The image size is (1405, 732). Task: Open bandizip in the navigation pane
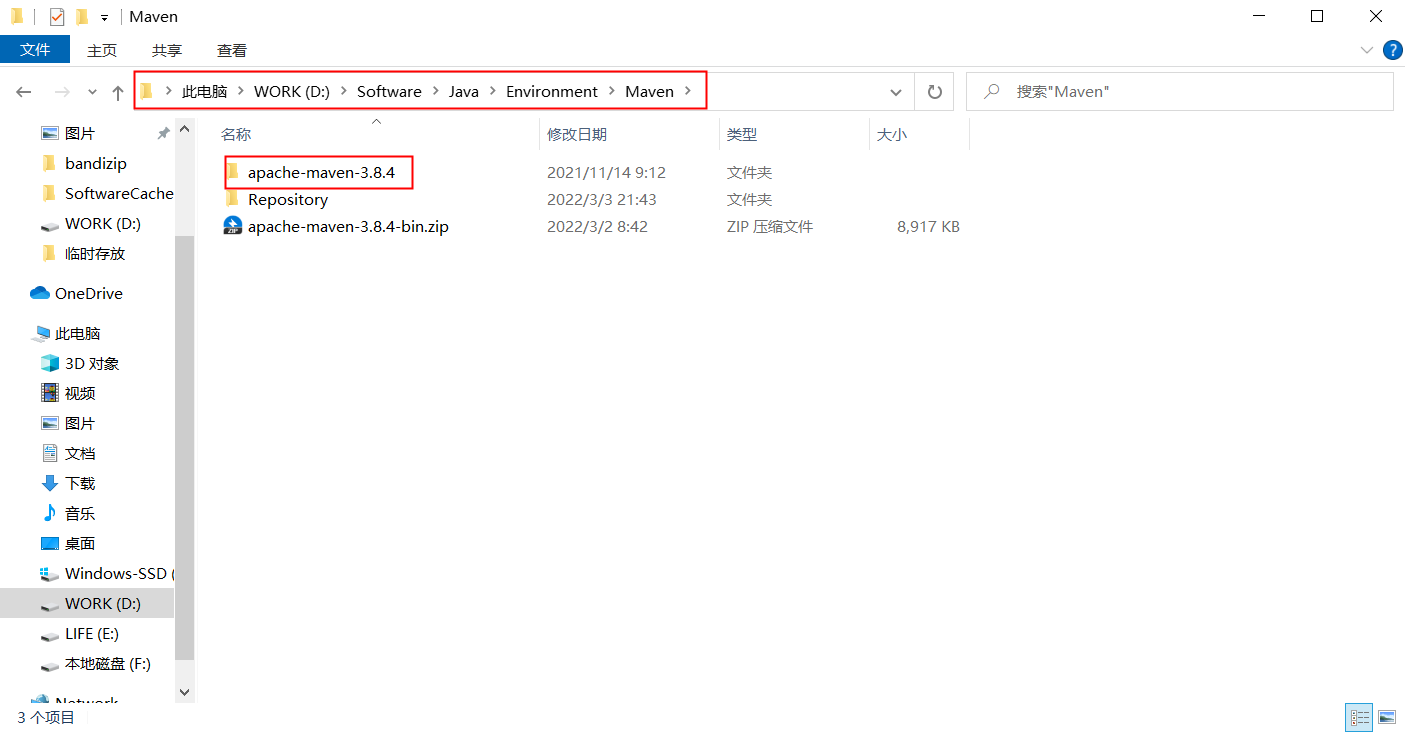click(96, 163)
